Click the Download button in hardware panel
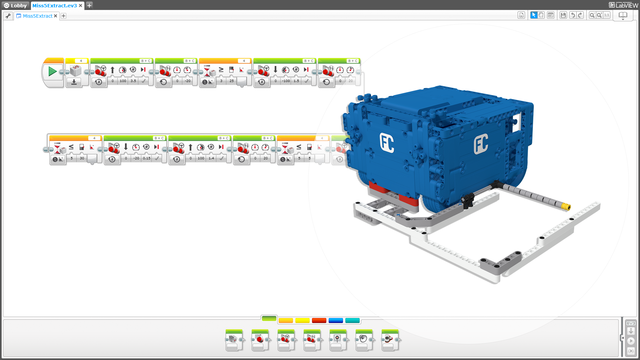 pyautogui.click(x=631, y=331)
